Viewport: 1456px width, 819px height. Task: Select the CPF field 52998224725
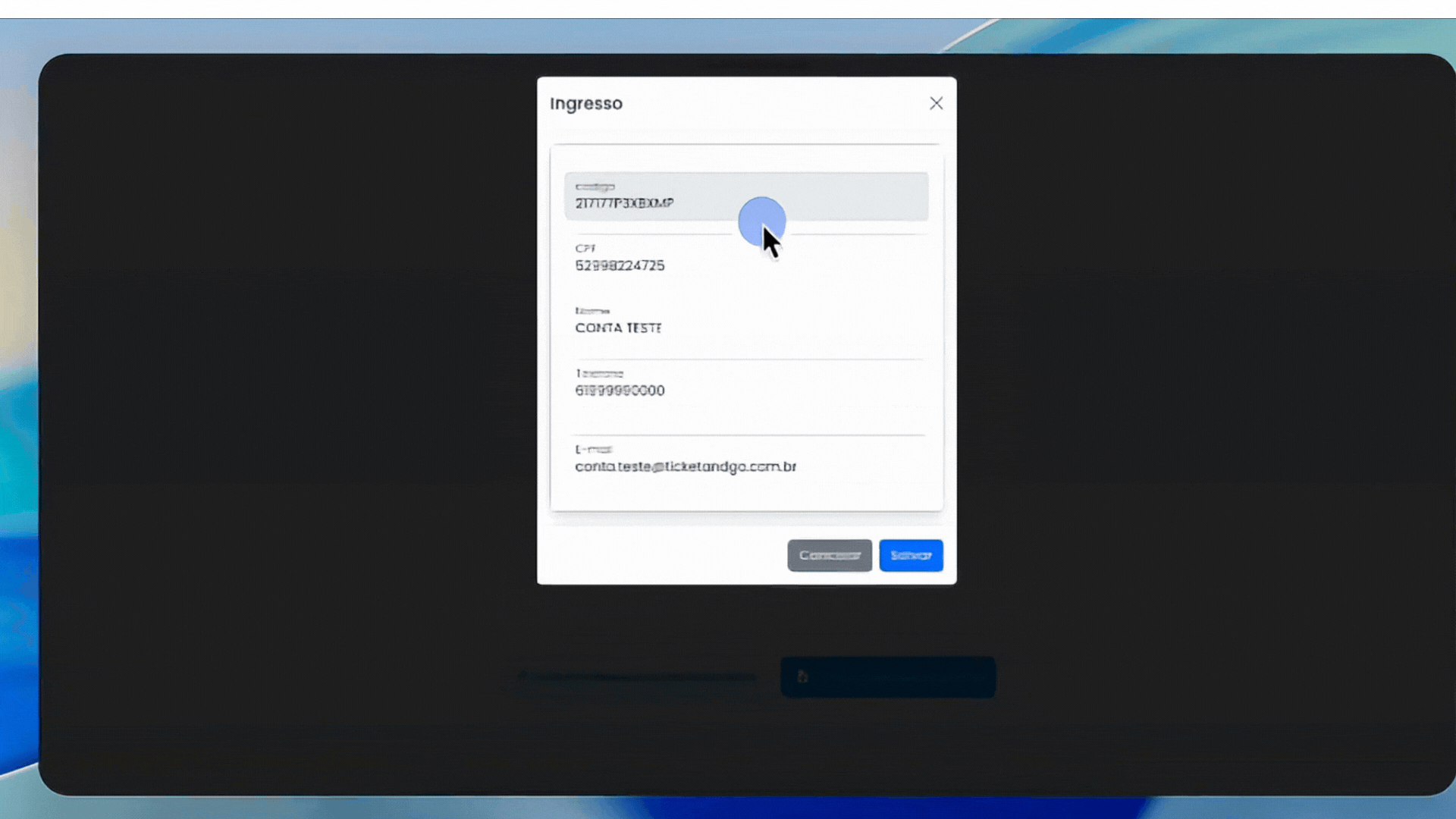(x=746, y=258)
